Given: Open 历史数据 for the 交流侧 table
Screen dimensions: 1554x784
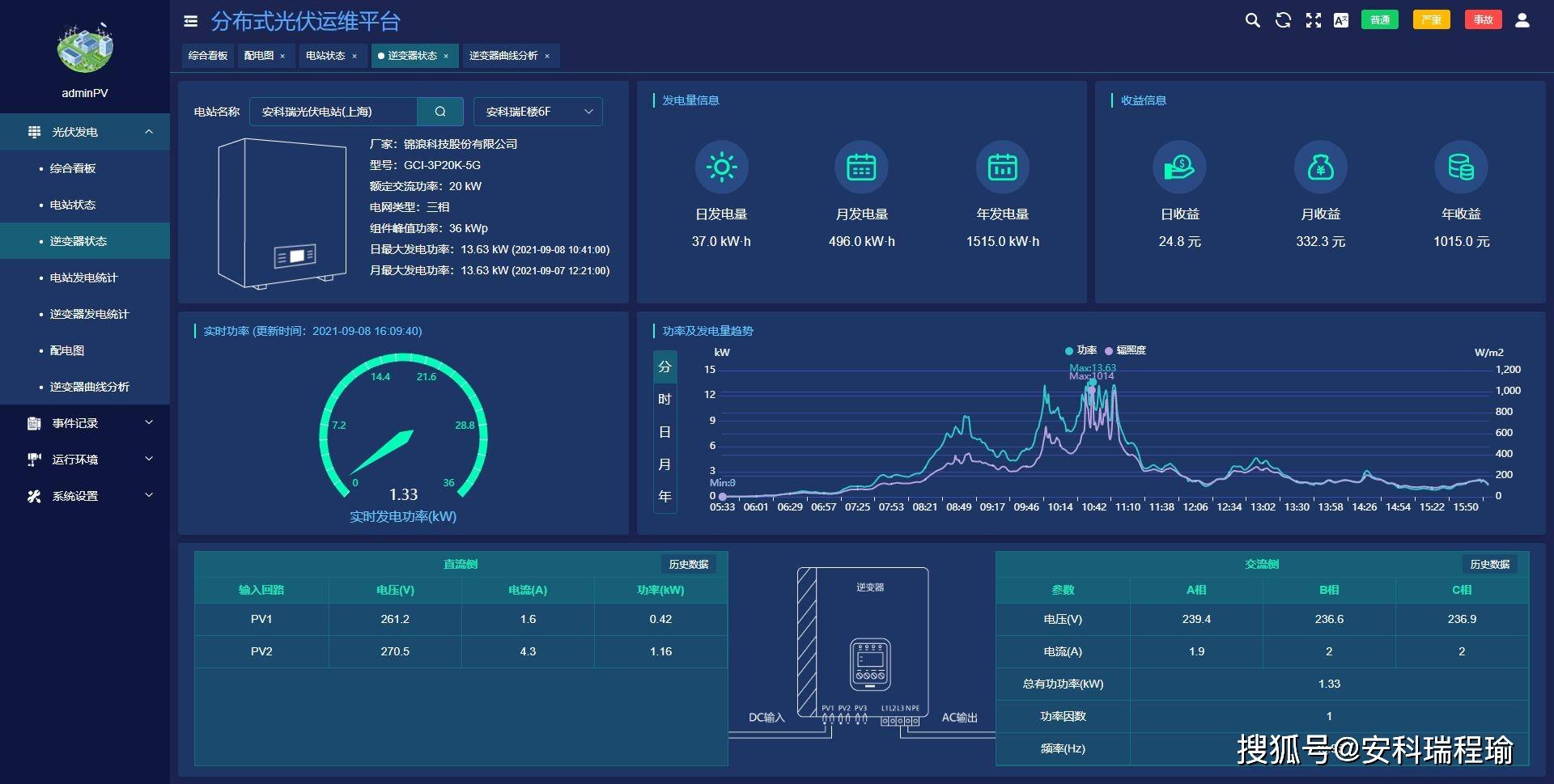Looking at the screenshot, I should tap(1490, 564).
